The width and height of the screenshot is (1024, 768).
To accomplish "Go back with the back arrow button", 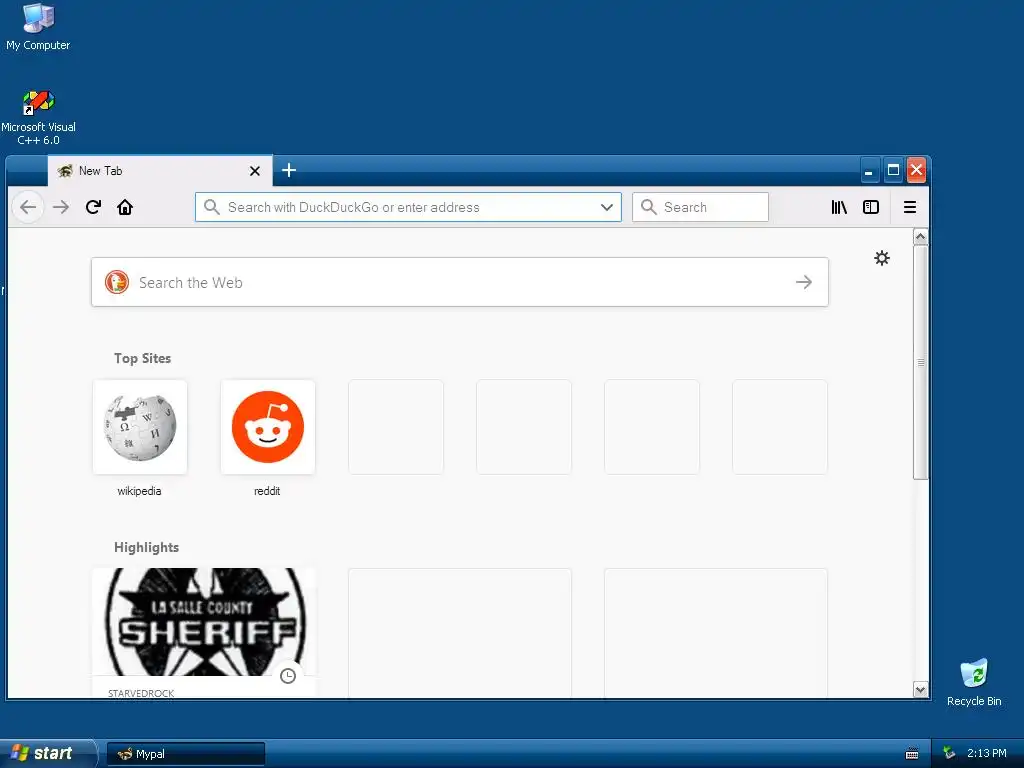I will point(28,207).
